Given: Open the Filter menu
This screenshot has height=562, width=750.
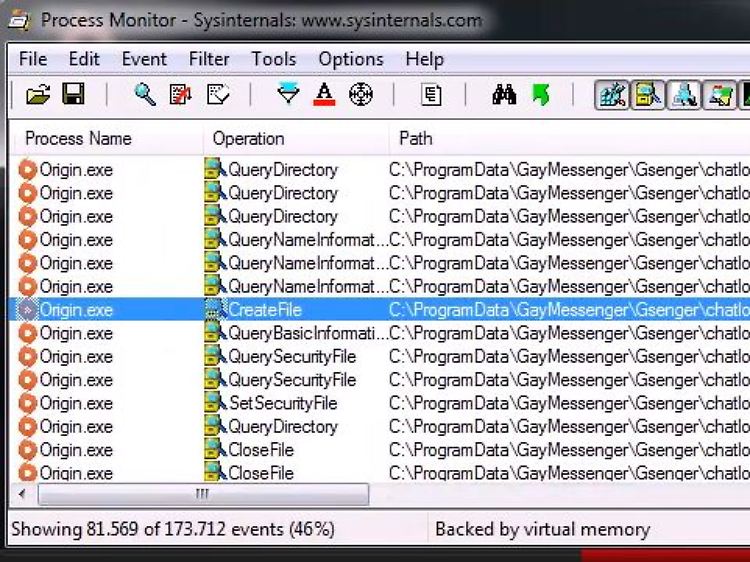Looking at the screenshot, I should tap(209, 59).
